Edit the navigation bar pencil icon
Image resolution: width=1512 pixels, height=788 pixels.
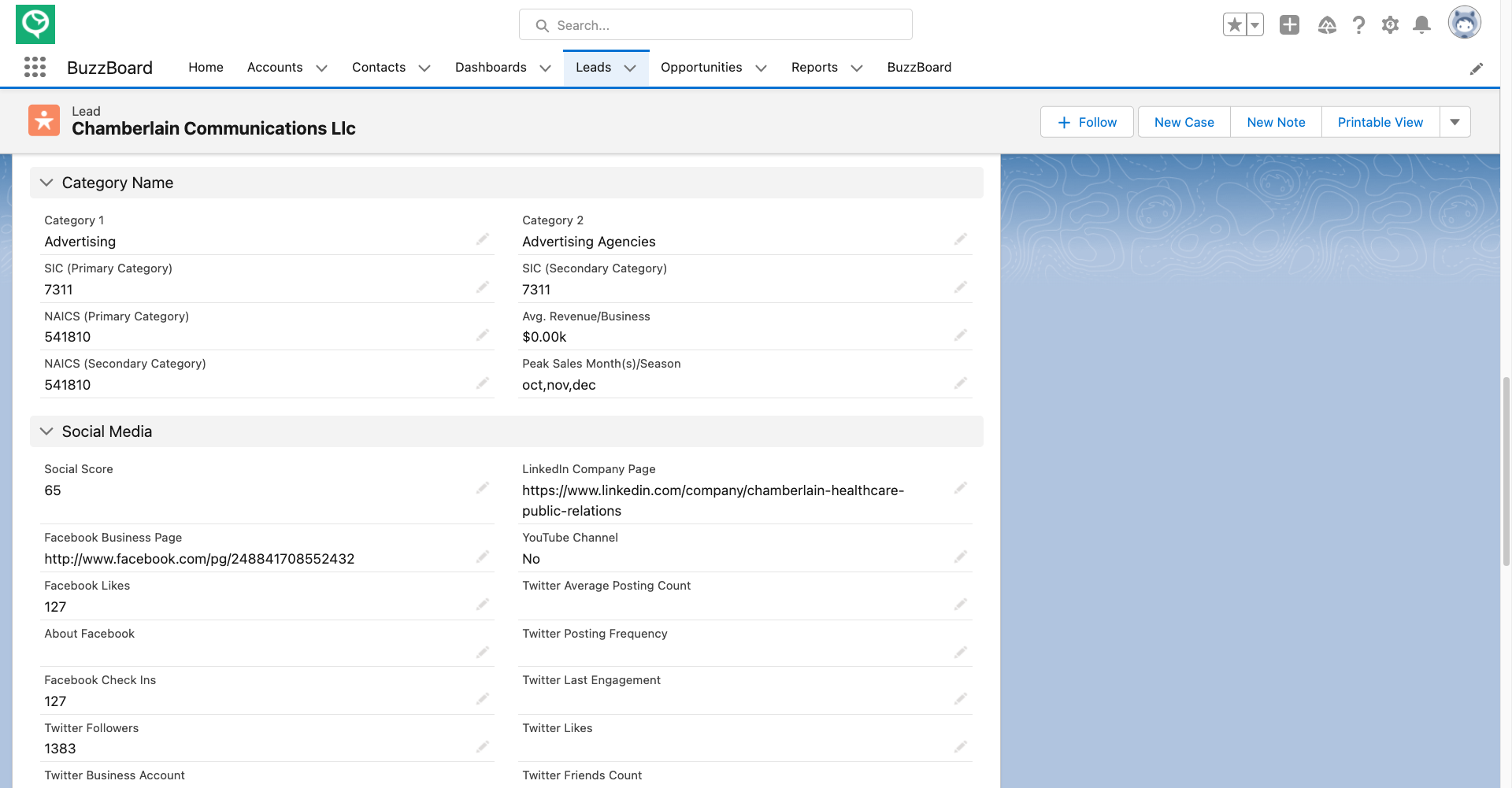[1477, 68]
